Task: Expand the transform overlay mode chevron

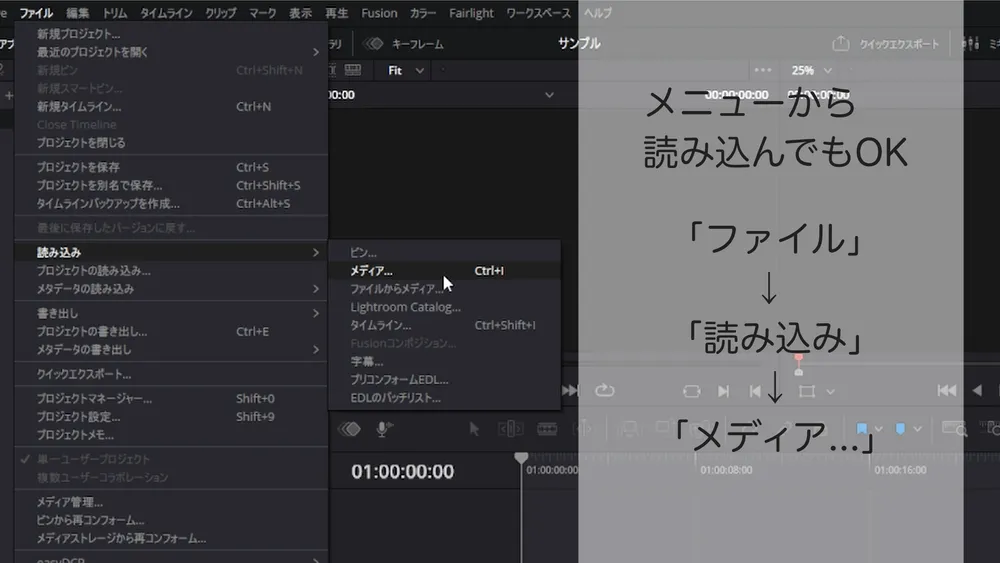Action: coord(830,391)
